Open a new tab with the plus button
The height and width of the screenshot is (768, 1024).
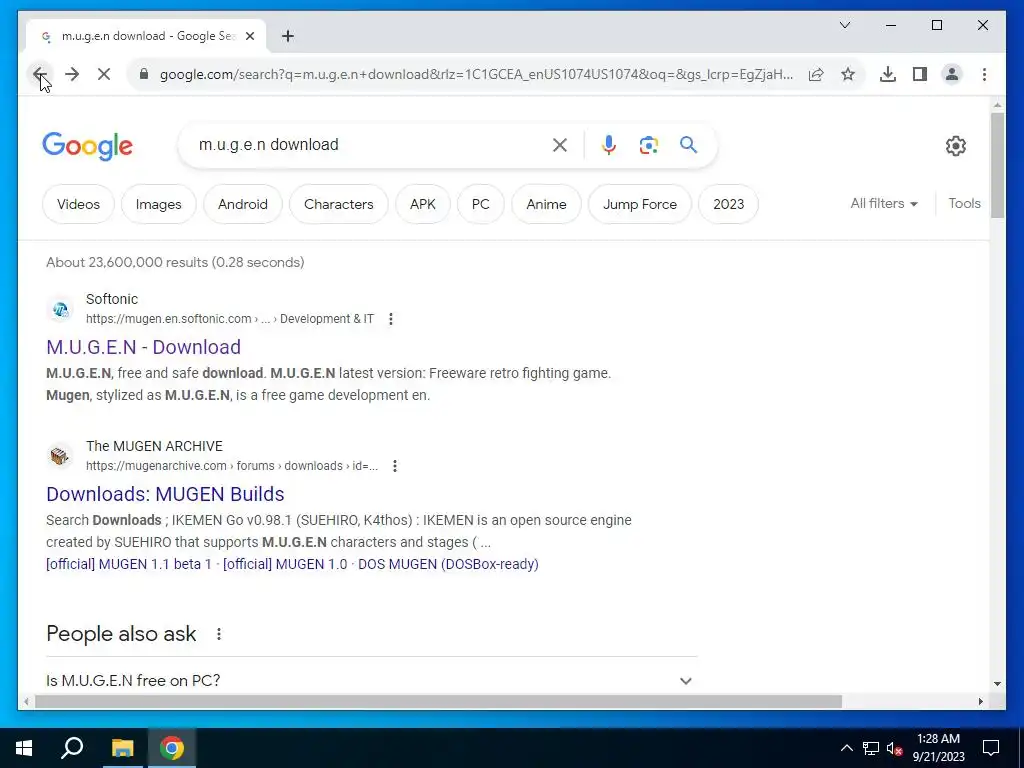[288, 36]
